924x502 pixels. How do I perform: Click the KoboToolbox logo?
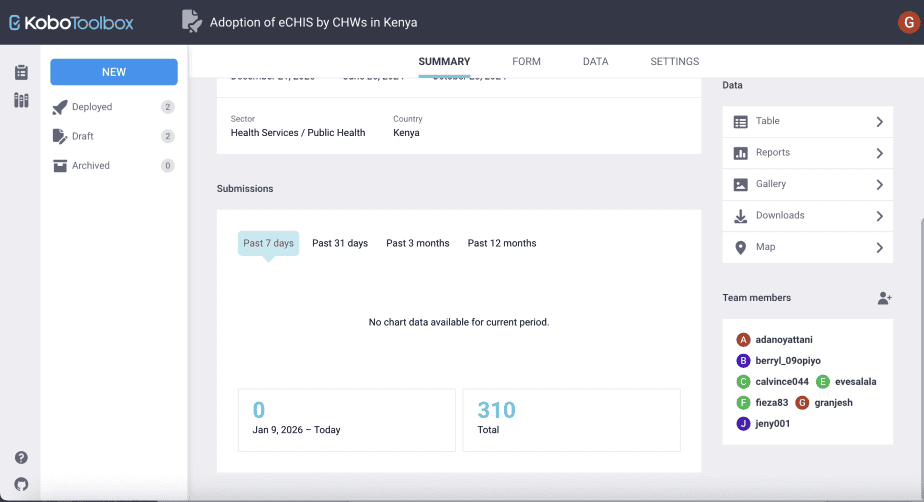point(71,22)
